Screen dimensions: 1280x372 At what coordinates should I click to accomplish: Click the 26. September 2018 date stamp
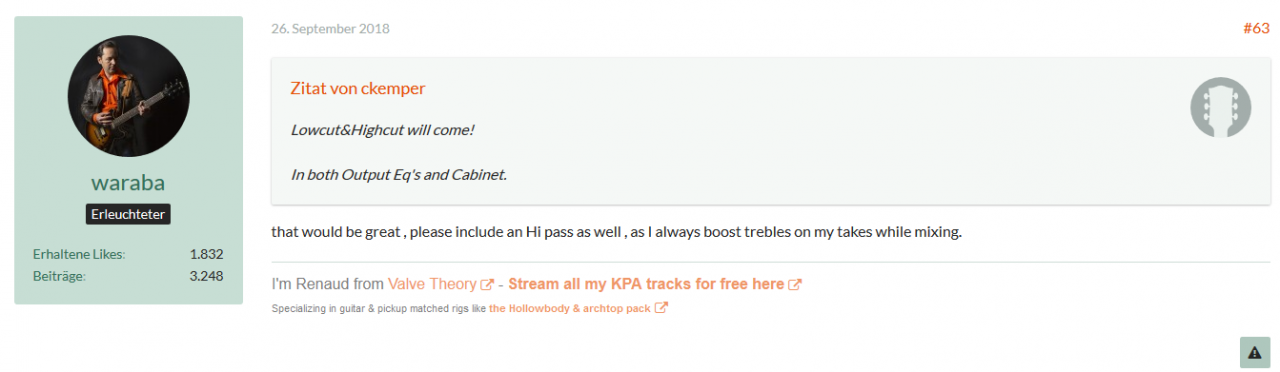[x=330, y=28]
